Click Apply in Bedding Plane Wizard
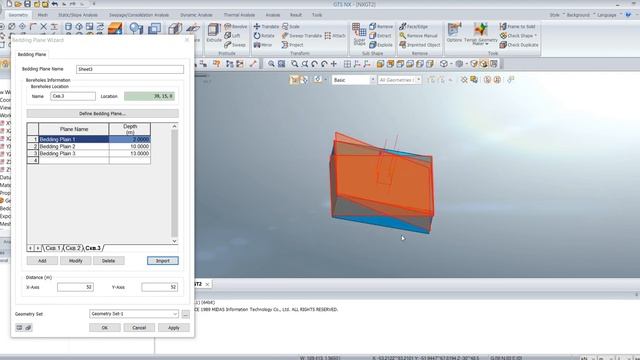 [x=174, y=328]
